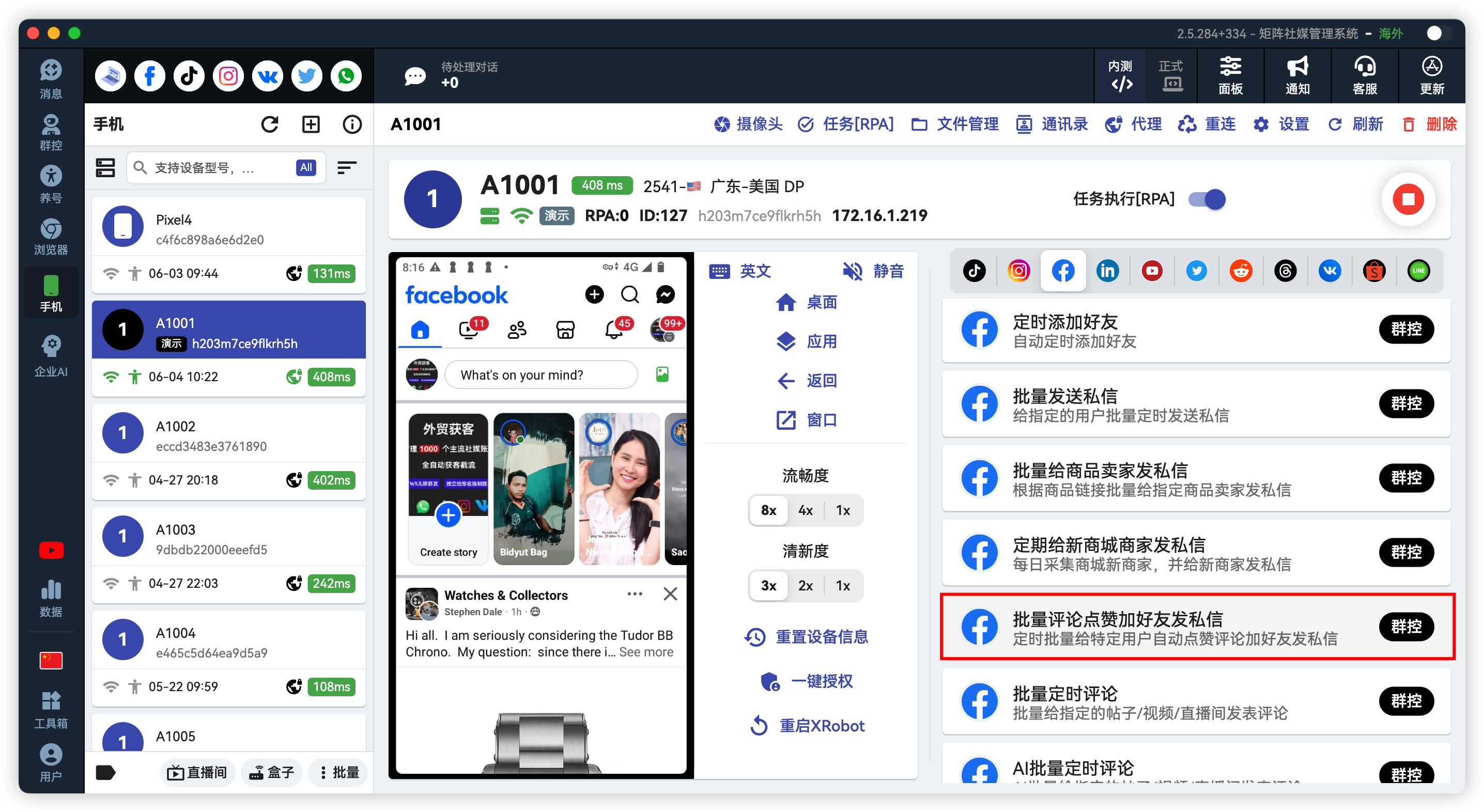Set 清新度 to 2x

point(806,586)
